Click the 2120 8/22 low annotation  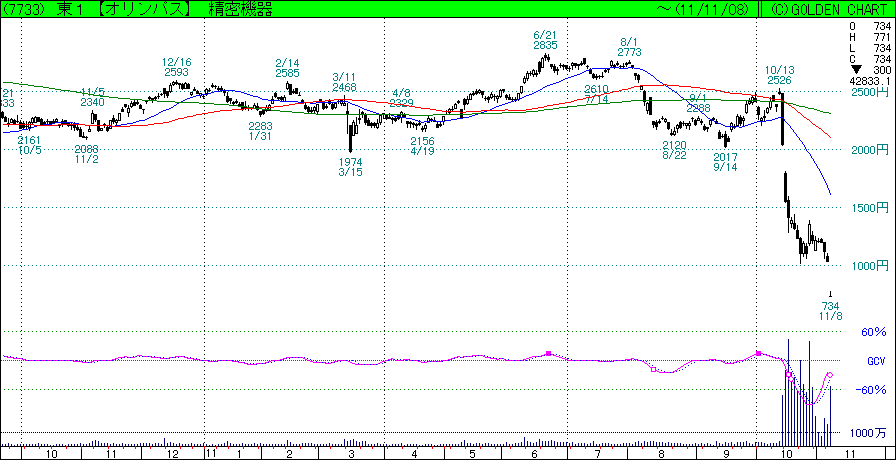point(674,150)
